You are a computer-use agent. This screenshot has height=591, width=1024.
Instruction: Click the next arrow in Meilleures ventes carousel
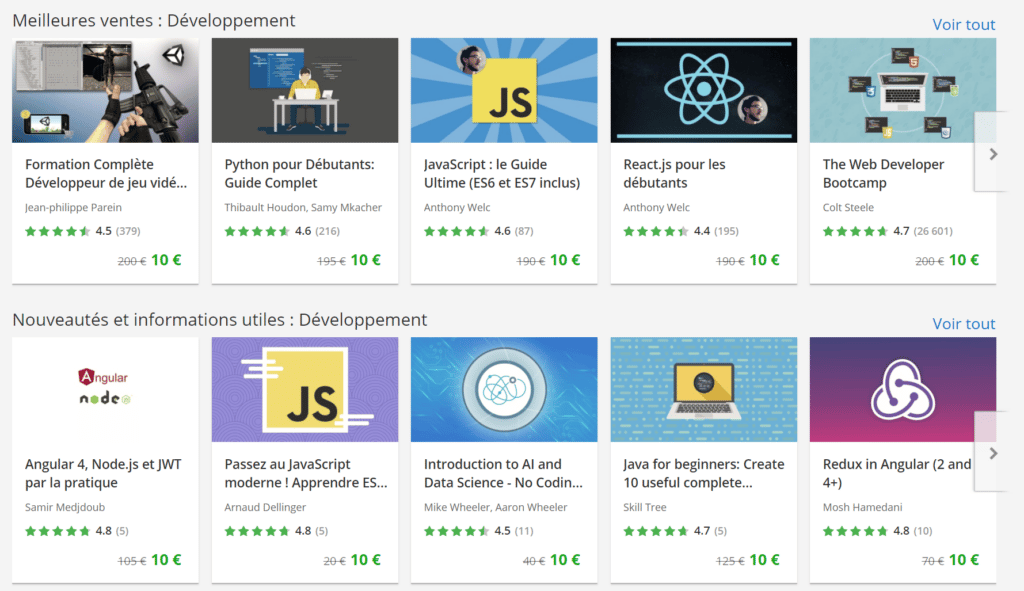(991, 155)
